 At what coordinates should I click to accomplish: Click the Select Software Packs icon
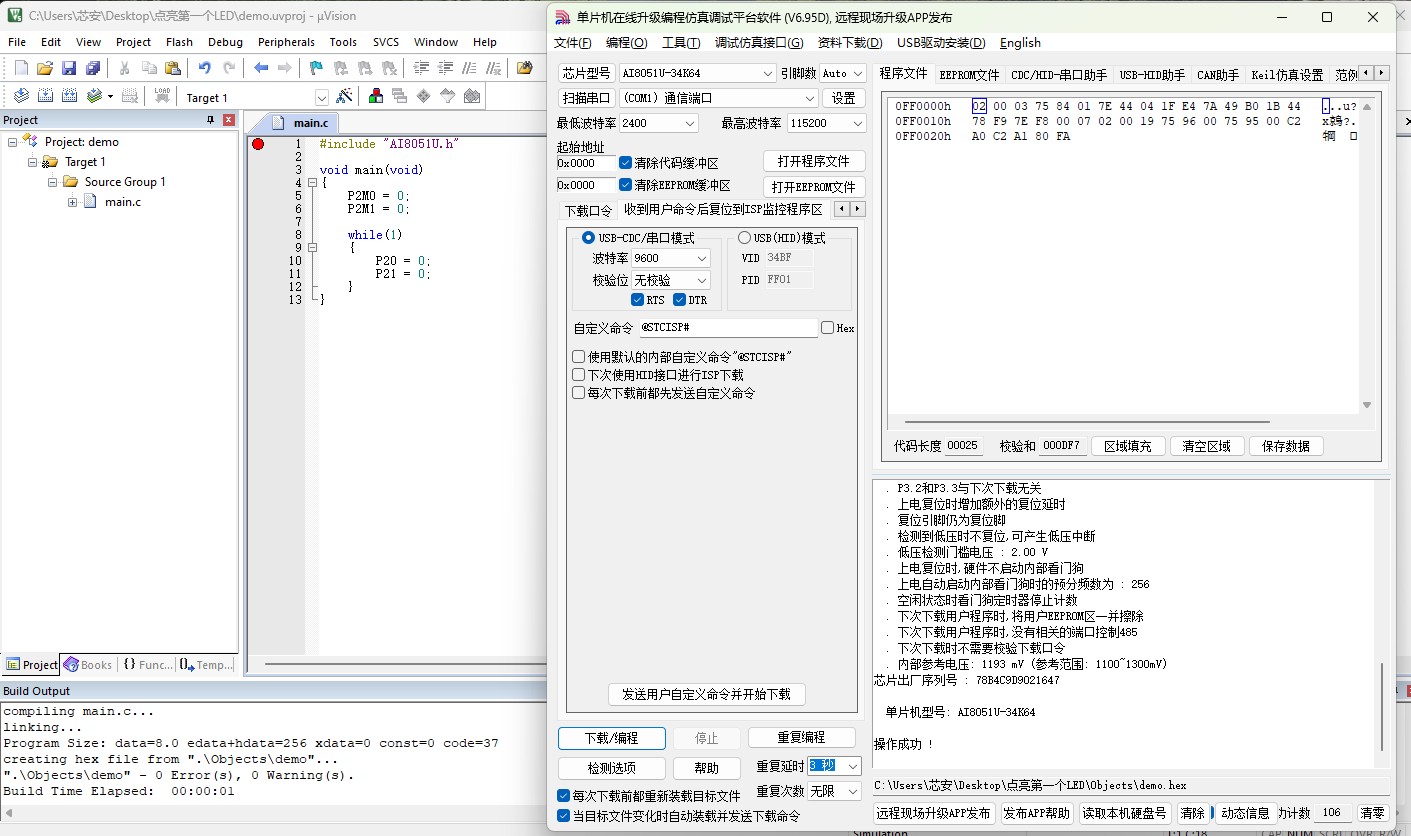point(448,96)
